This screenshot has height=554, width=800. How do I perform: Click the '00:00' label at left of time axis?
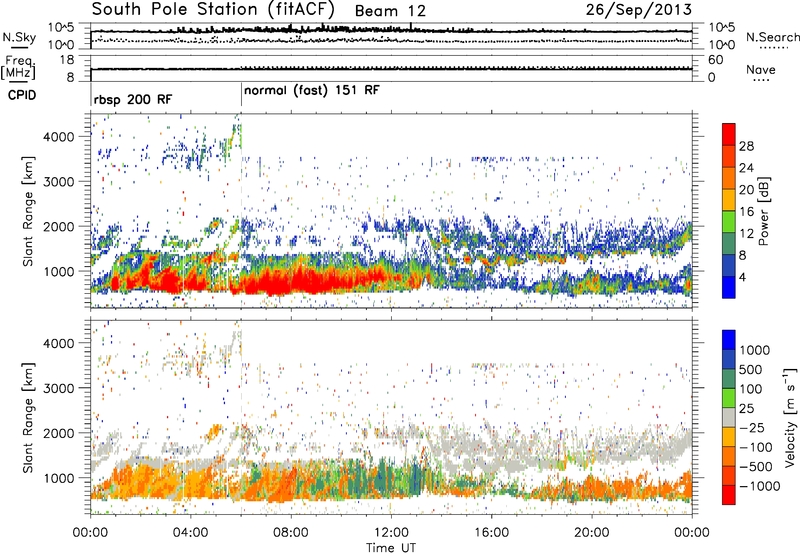pos(90,533)
